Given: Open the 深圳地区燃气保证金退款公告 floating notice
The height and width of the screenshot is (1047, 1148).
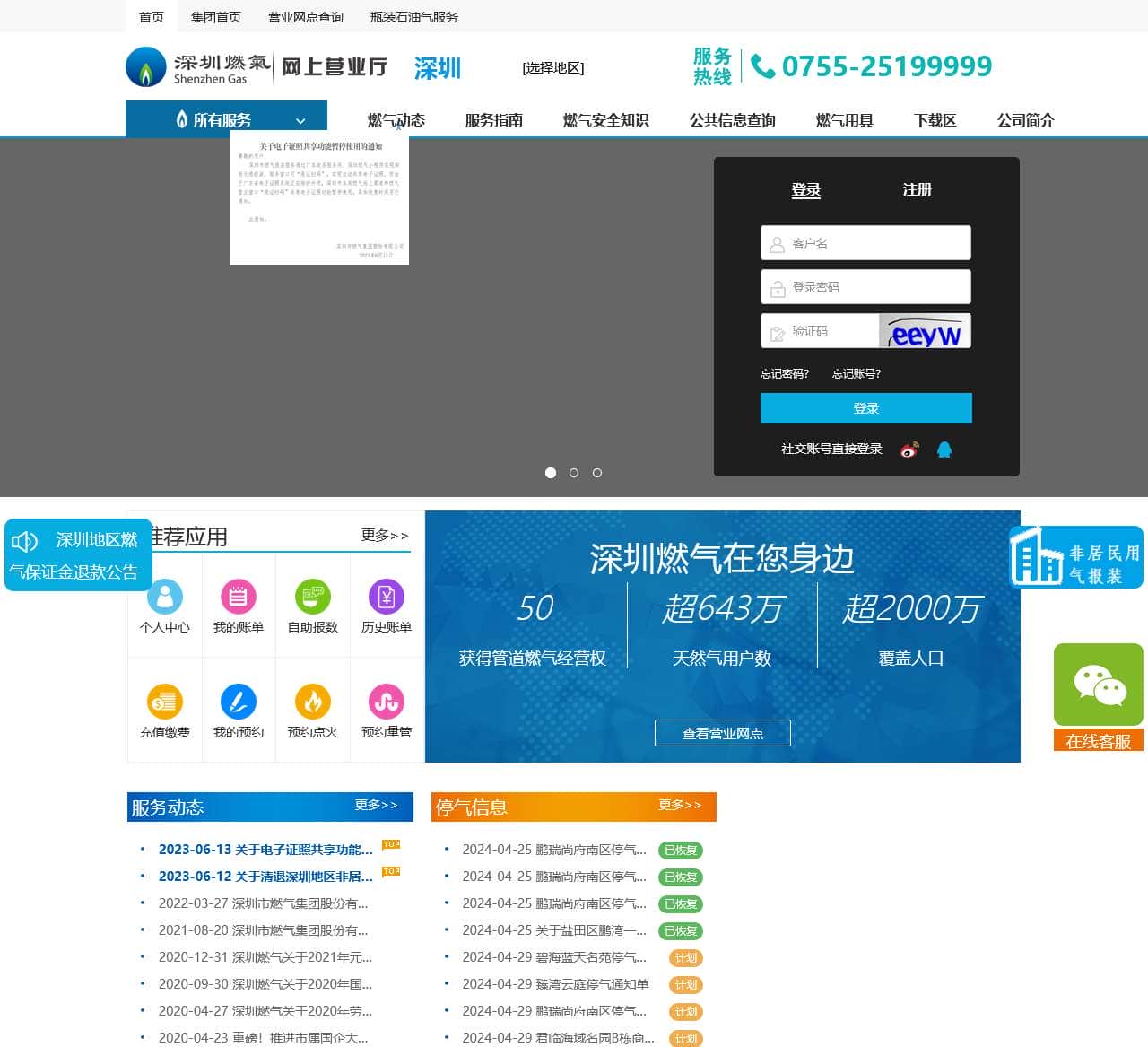Looking at the screenshot, I should point(78,555).
